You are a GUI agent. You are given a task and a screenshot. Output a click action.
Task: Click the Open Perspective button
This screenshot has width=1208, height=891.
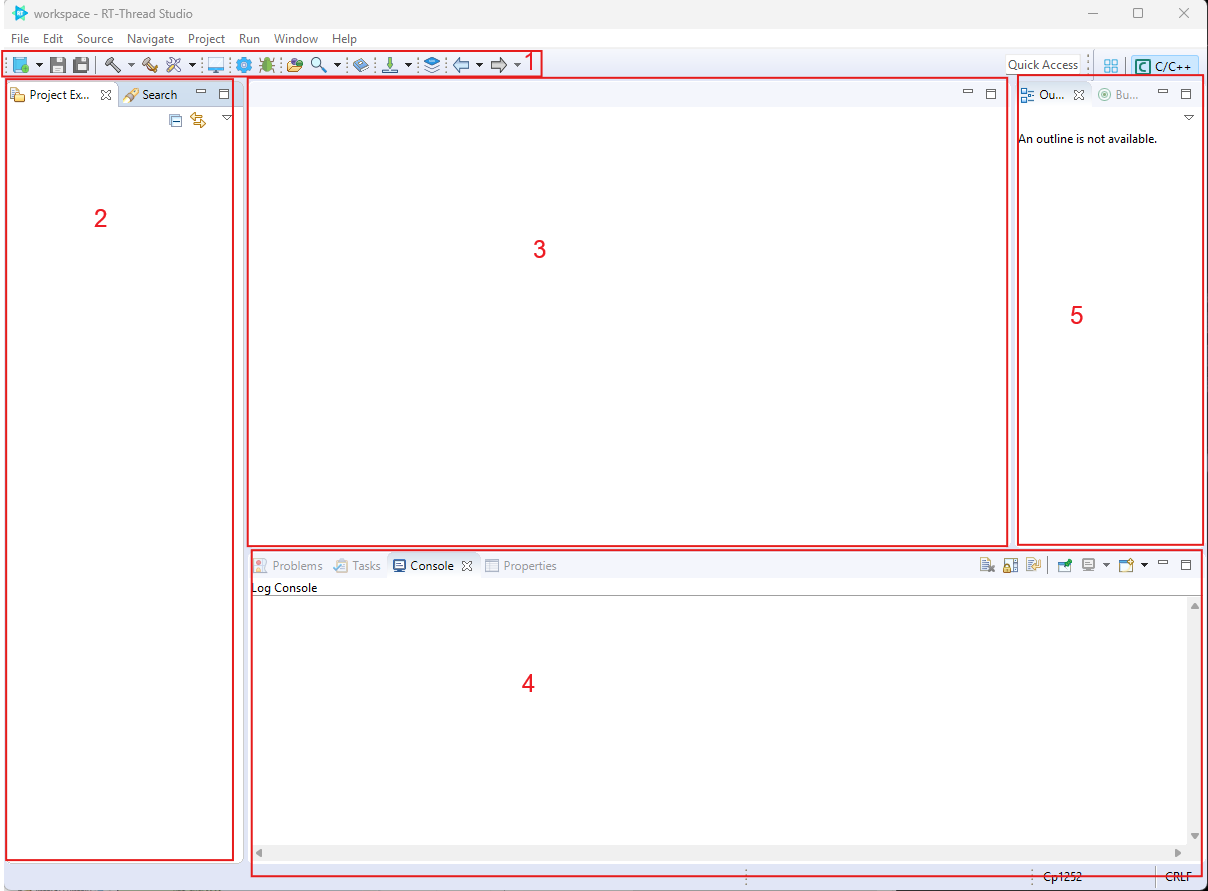click(1110, 66)
